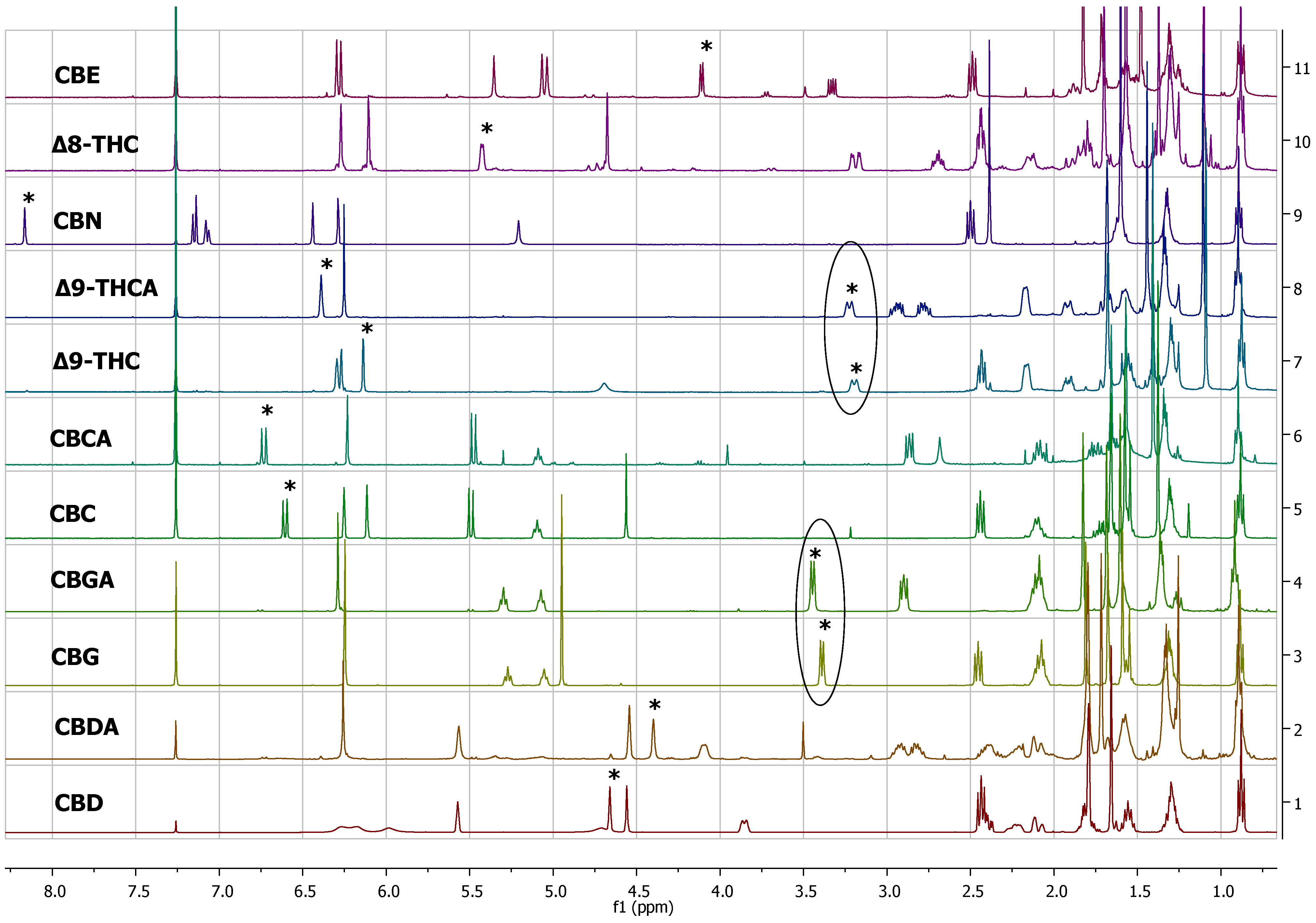
Task: Click the CBD label on the bottom trace
Action: click(x=79, y=803)
